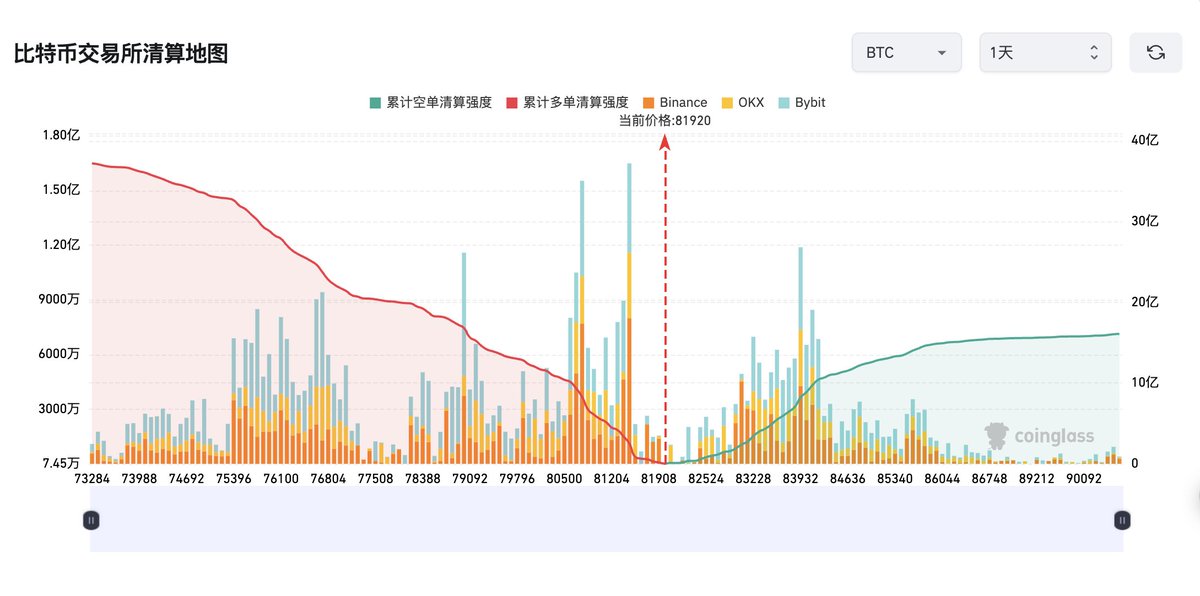
Task: Click the 比特币交易所清算地图 title
Action: [121, 54]
